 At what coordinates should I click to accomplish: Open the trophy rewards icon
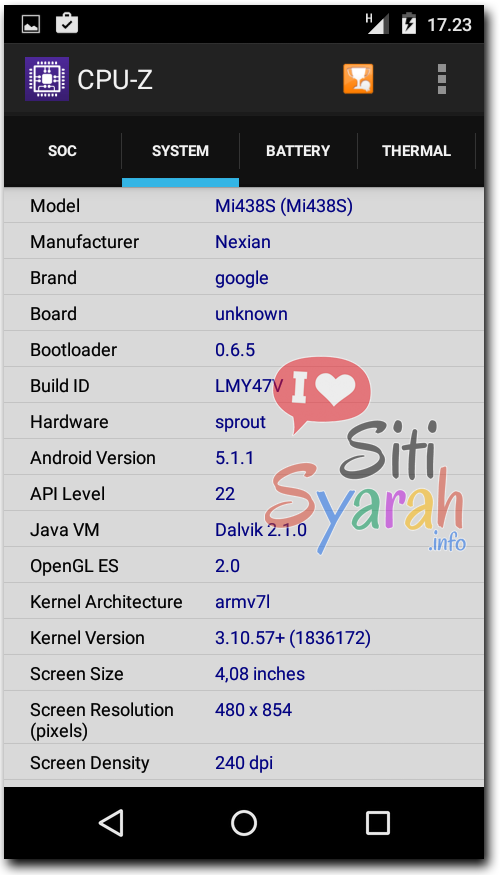pos(358,79)
